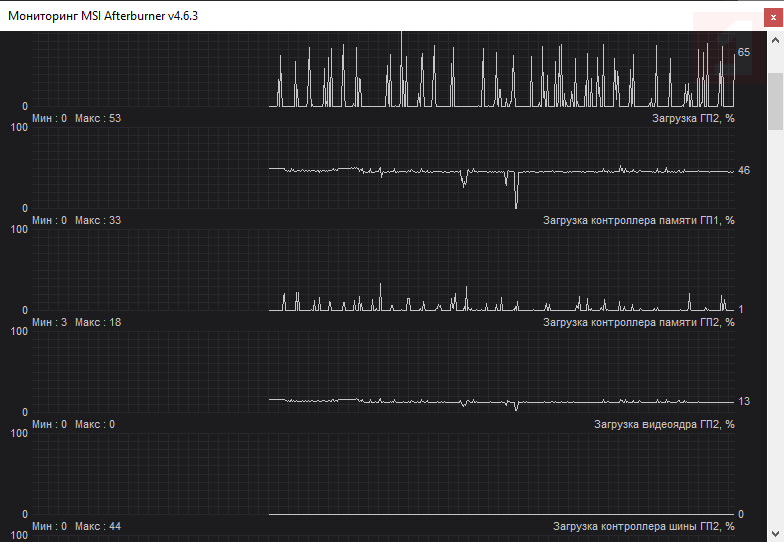Click the 'Мин : 3 Макс : 18' statistics text
This screenshot has width=784, height=542.
76,322
